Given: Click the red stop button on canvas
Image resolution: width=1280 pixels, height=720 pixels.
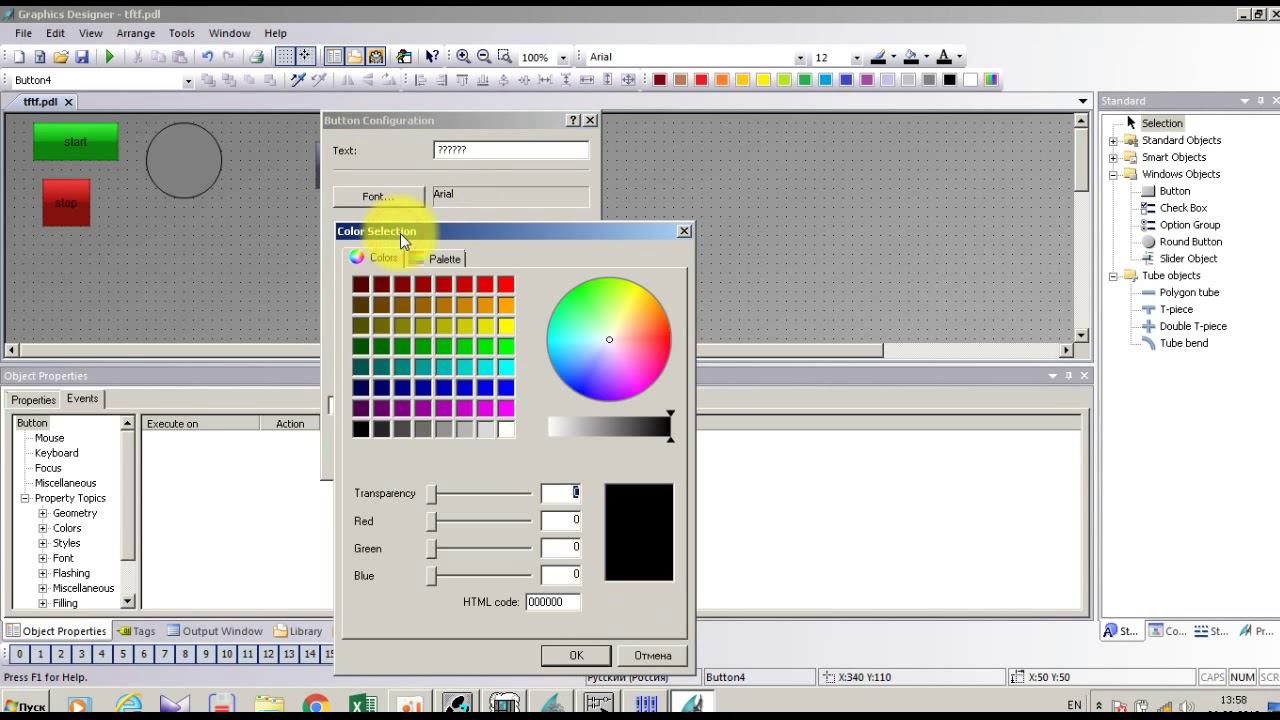Looking at the screenshot, I should tap(66, 203).
